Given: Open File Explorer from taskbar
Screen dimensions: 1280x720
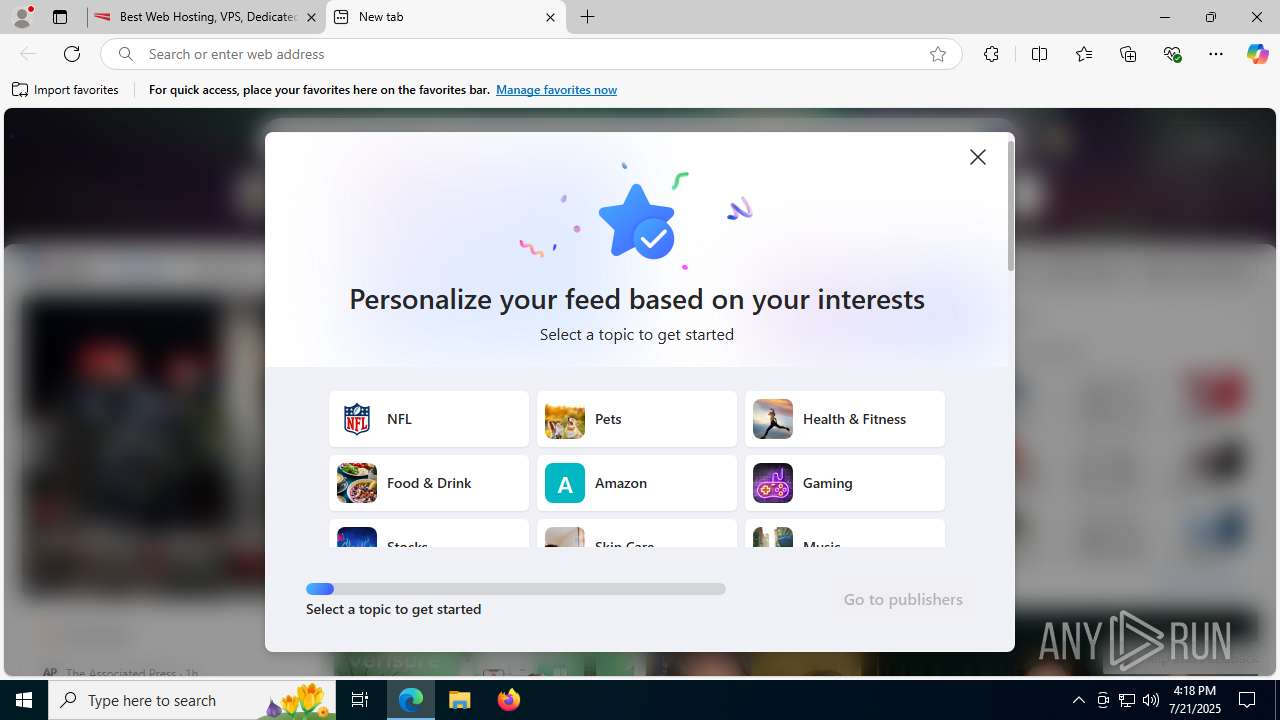Looking at the screenshot, I should pyautogui.click(x=460, y=700).
